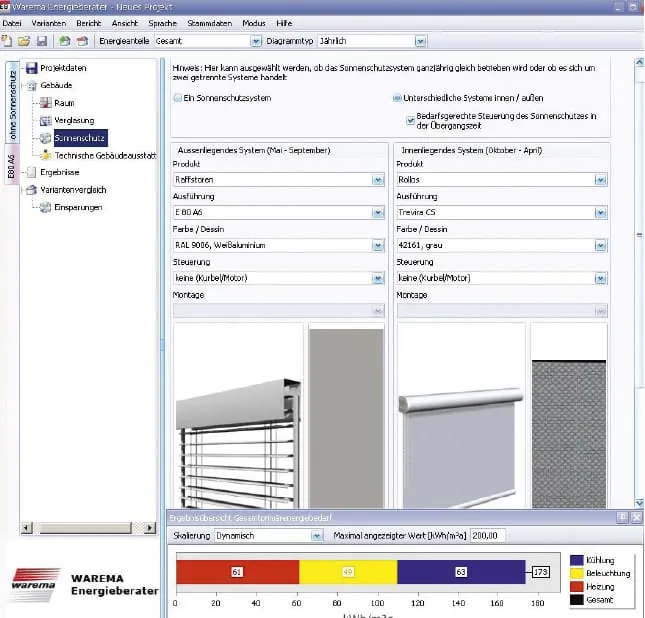Screen dimensions: 645x618
Task: Open Technische Gebäudeausstattung tree node
Action: 105,155
